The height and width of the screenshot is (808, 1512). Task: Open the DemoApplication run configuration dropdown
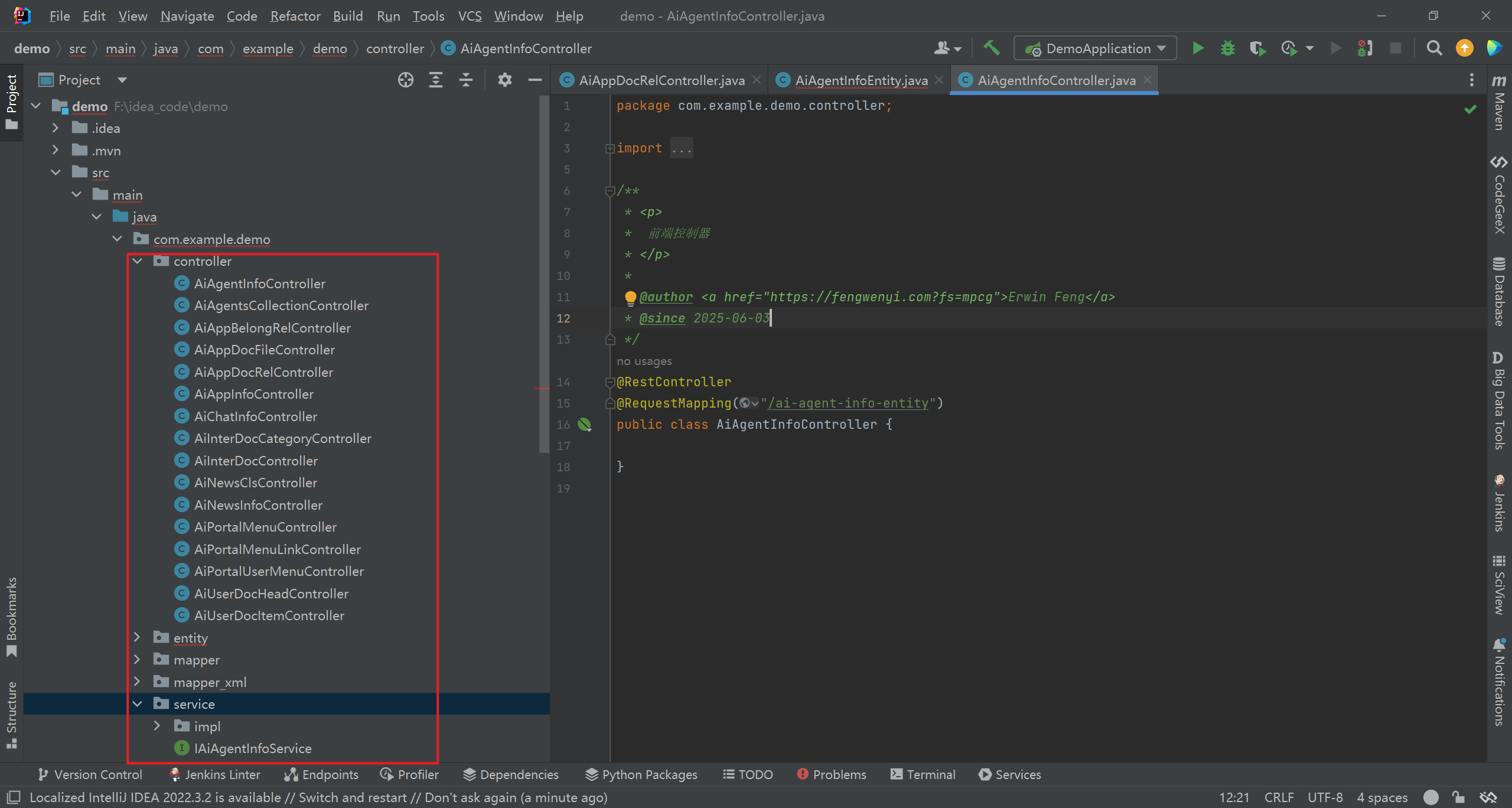[1095, 48]
